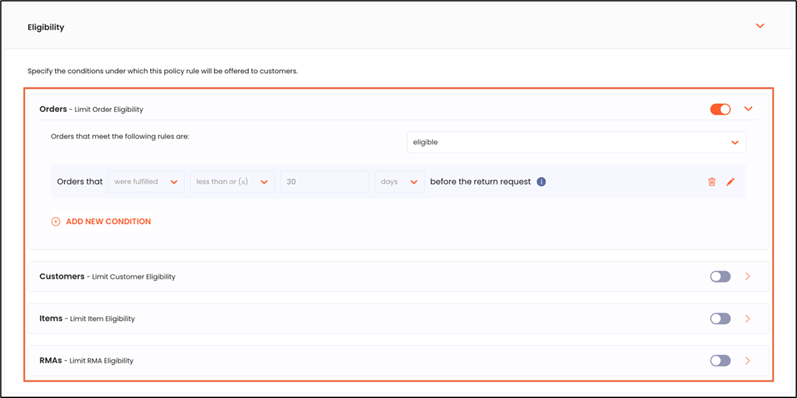Turn on the Items eligibility toggle
The height and width of the screenshot is (398, 797).
point(720,319)
